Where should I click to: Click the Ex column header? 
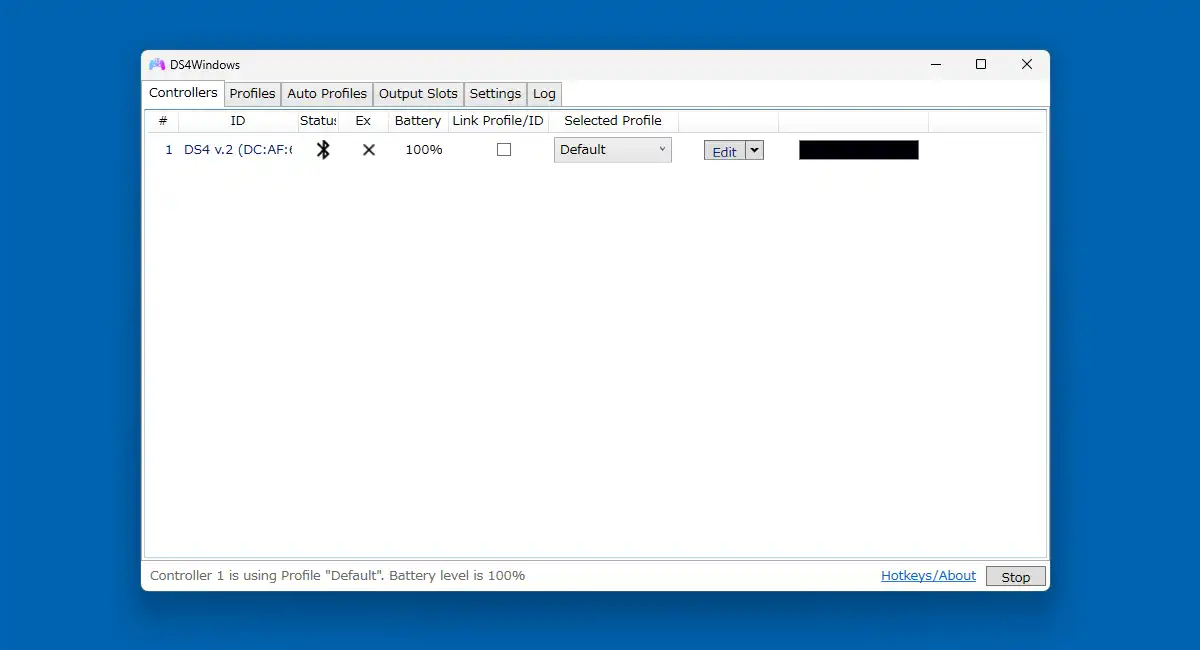pos(363,121)
